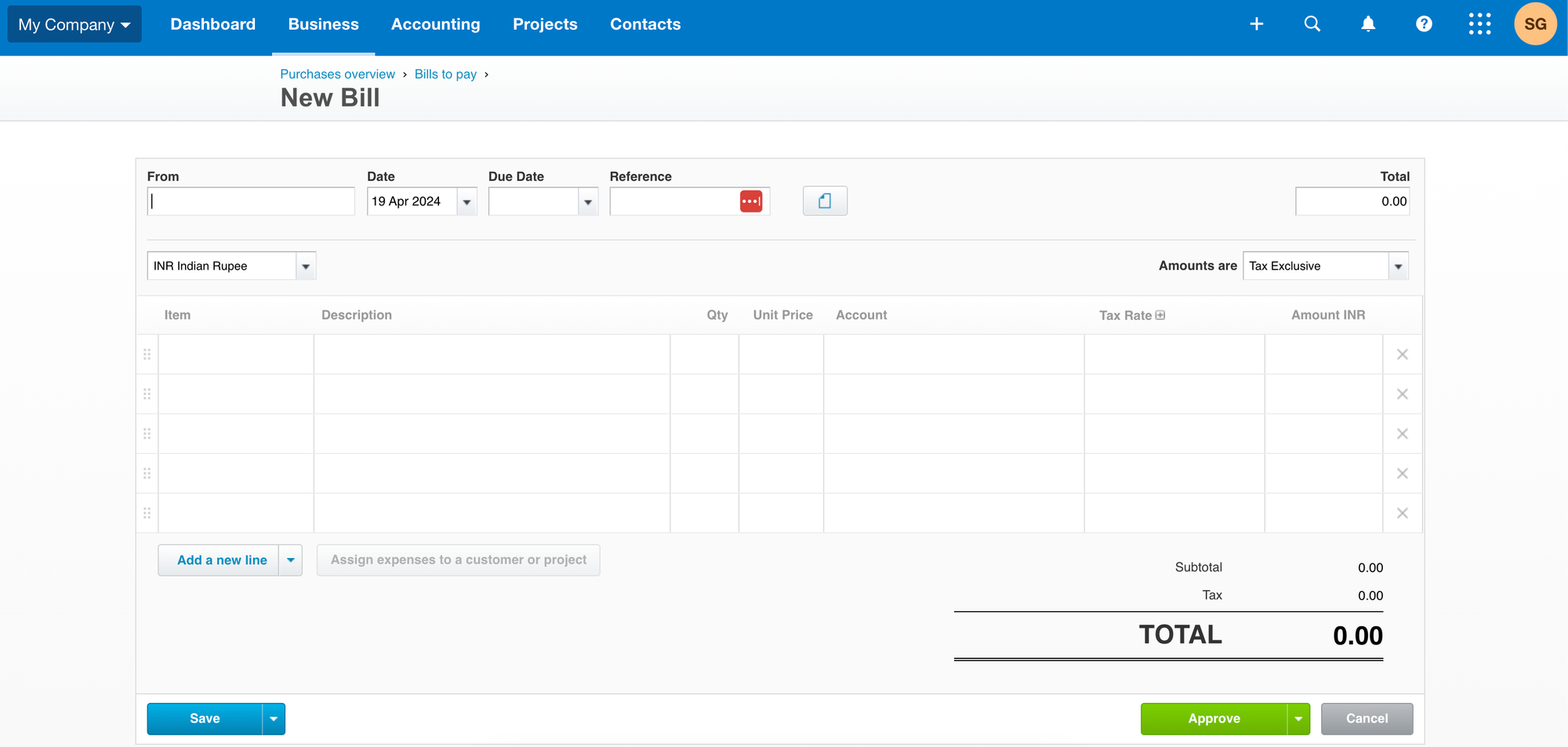This screenshot has height=747, width=1568.
Task: Open Projects menu
Action: (x=545, y=24)
